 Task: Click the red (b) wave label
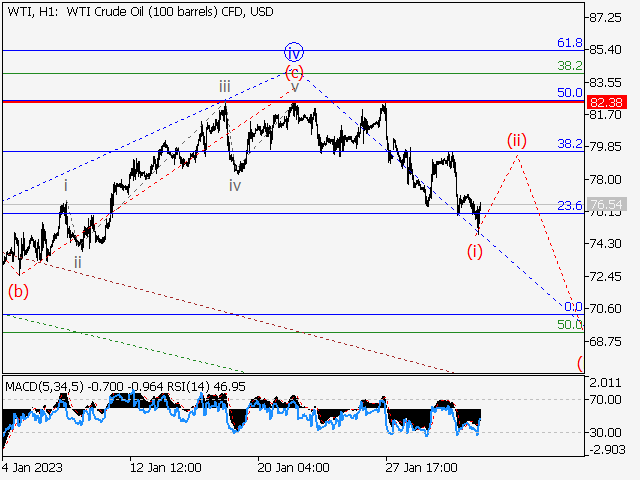18,291
